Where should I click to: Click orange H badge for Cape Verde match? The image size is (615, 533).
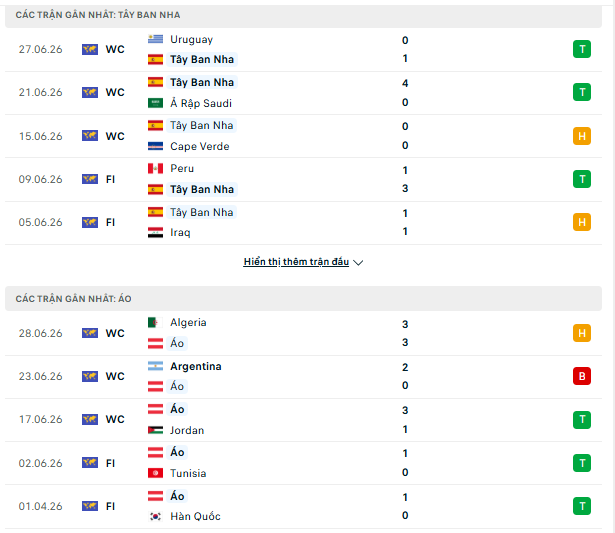pos(582,136)
